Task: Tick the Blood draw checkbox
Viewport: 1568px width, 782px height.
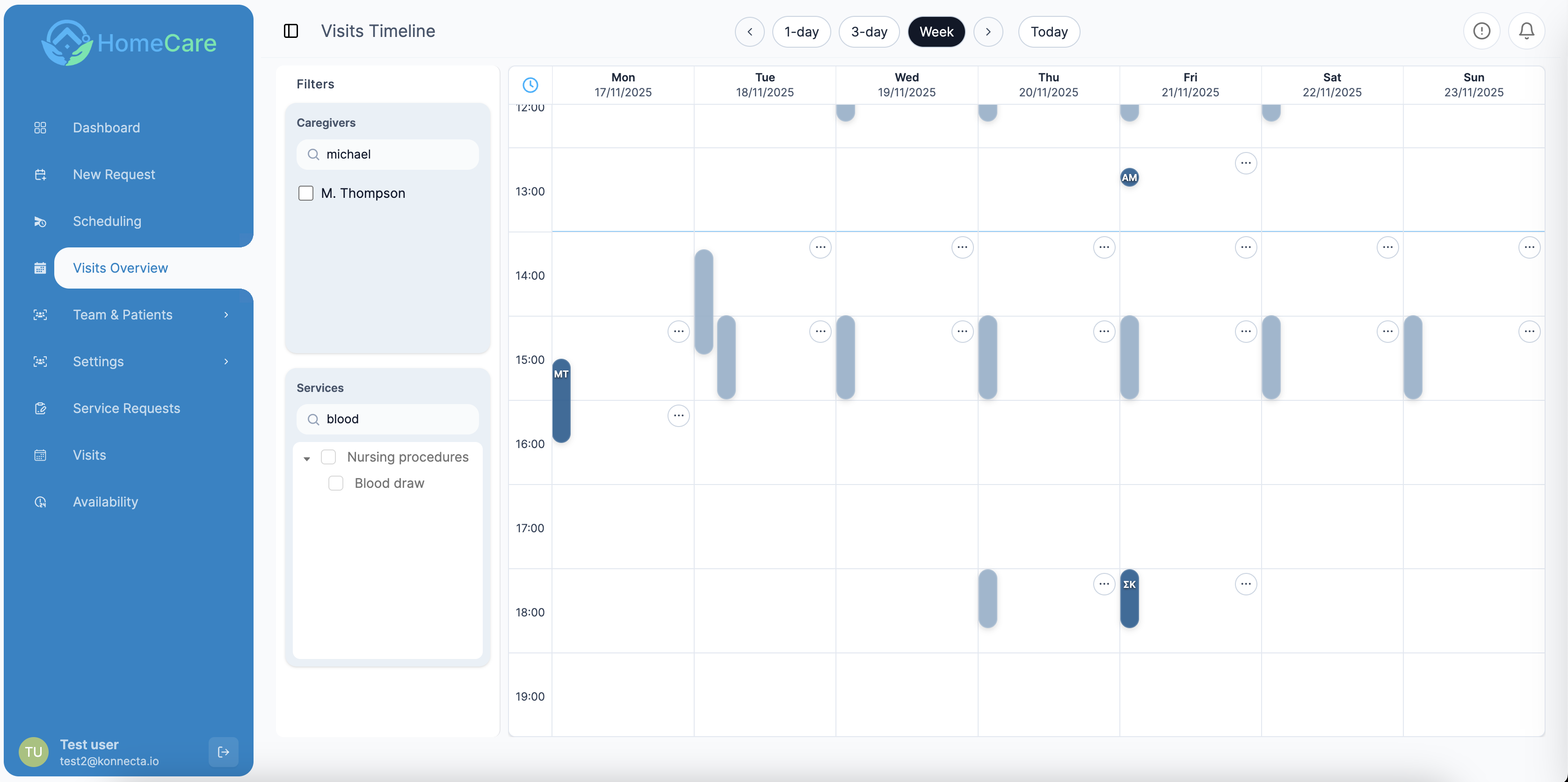Action: pyautogui.click(x=335, y=483)
